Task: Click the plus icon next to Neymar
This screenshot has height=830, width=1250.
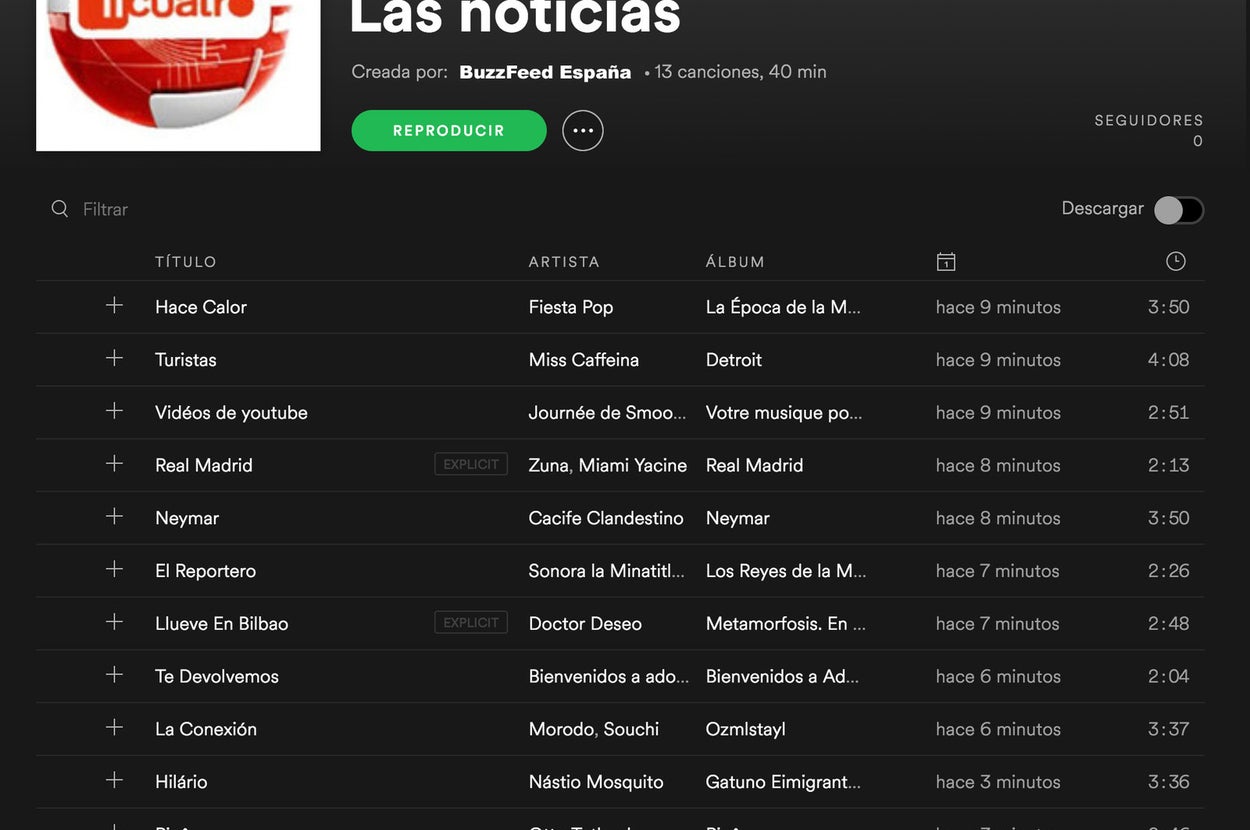Action: coord(114,517)
